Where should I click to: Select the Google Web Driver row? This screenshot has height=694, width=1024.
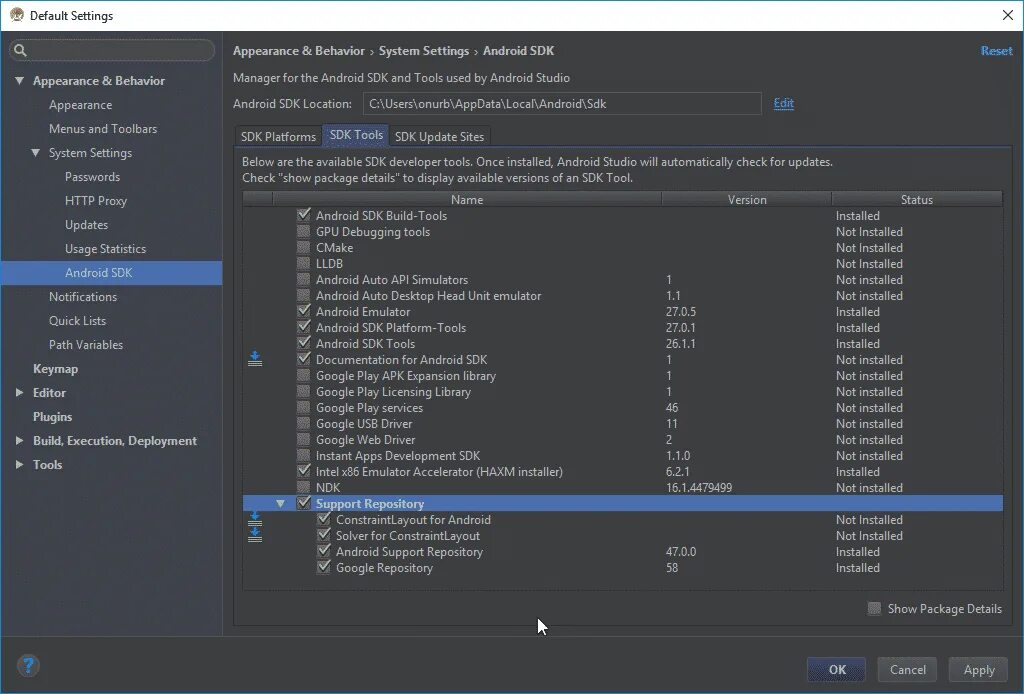pos(623,439)
